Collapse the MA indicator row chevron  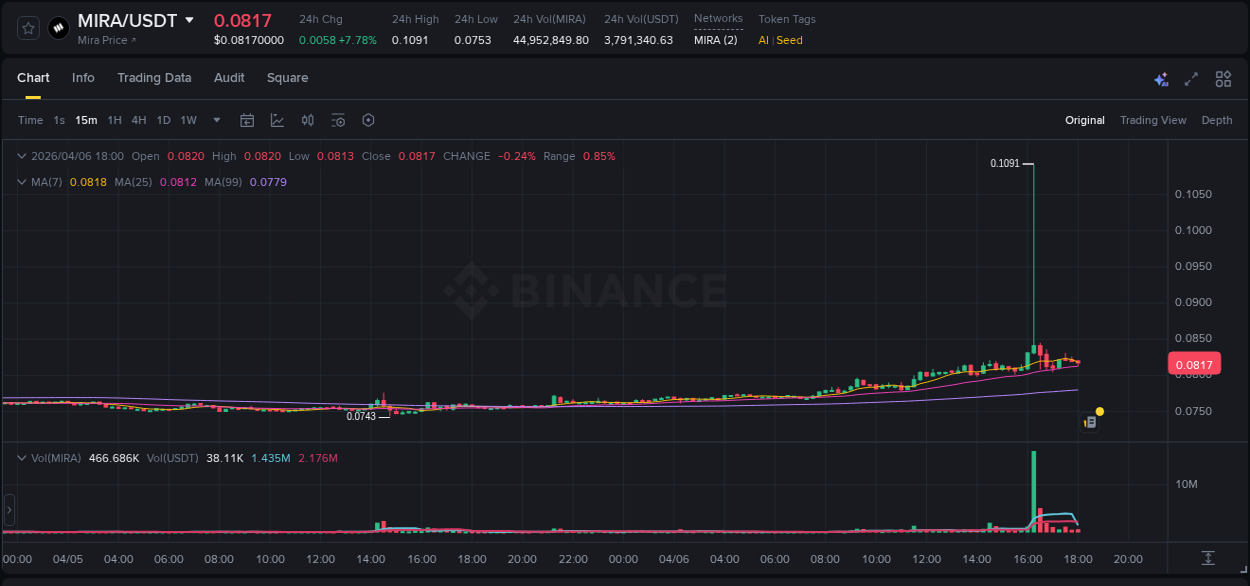22,182
